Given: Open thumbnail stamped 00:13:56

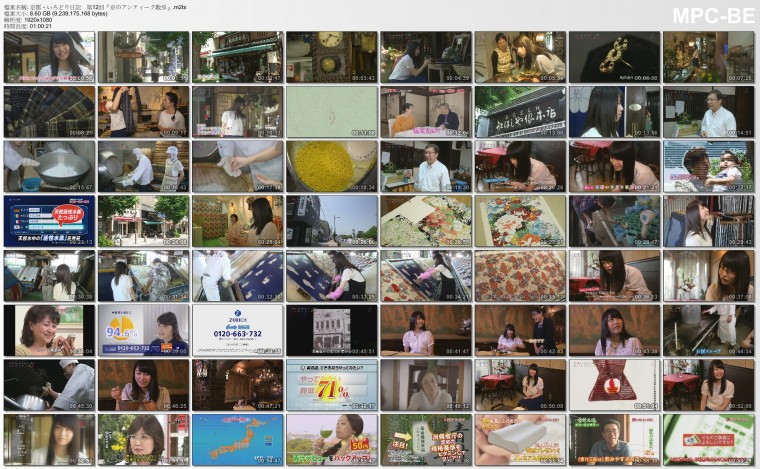Looking at the screenshot, I should [614, 112].
